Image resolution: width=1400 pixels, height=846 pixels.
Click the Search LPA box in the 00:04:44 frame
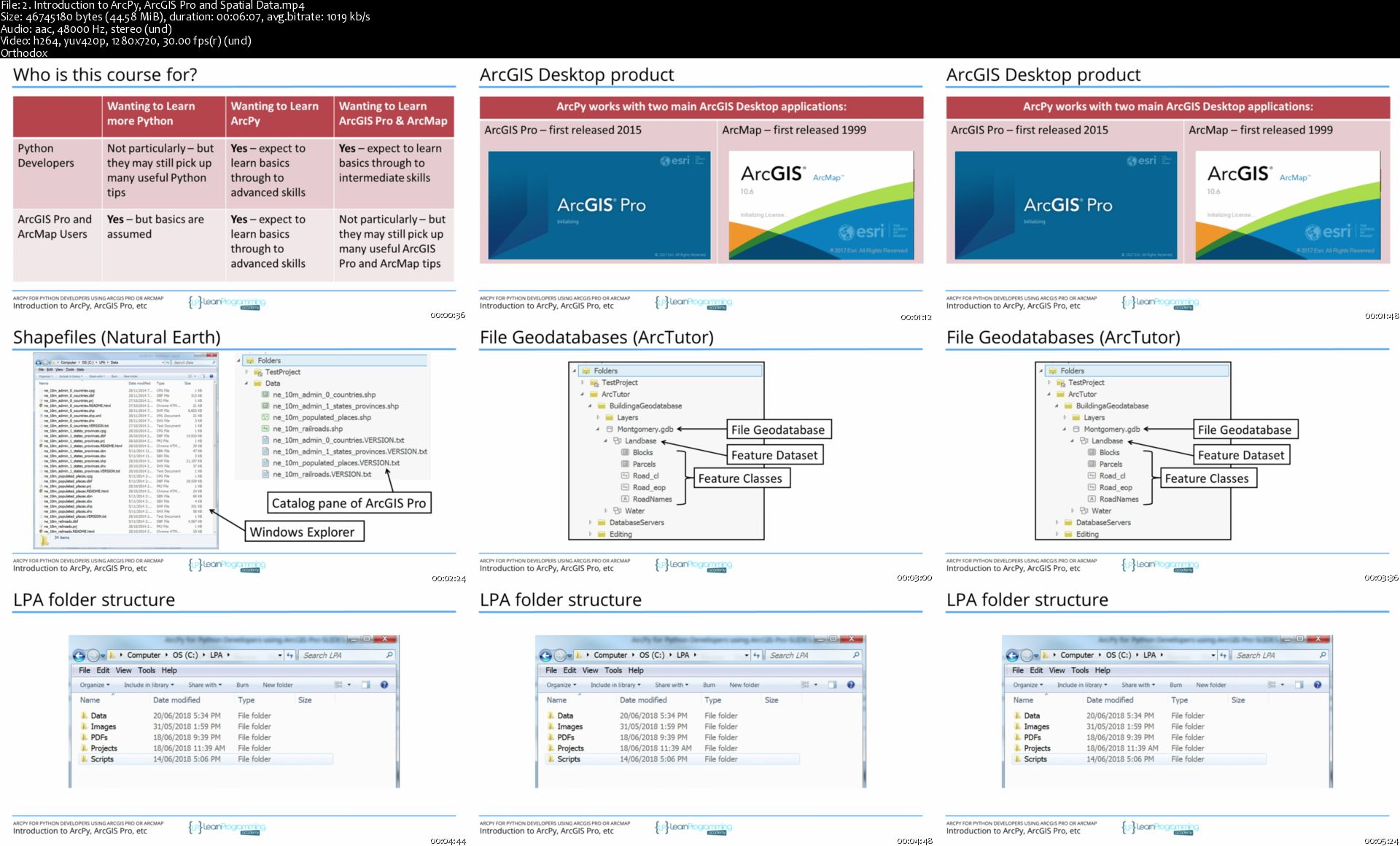click(x=348, y=655)
